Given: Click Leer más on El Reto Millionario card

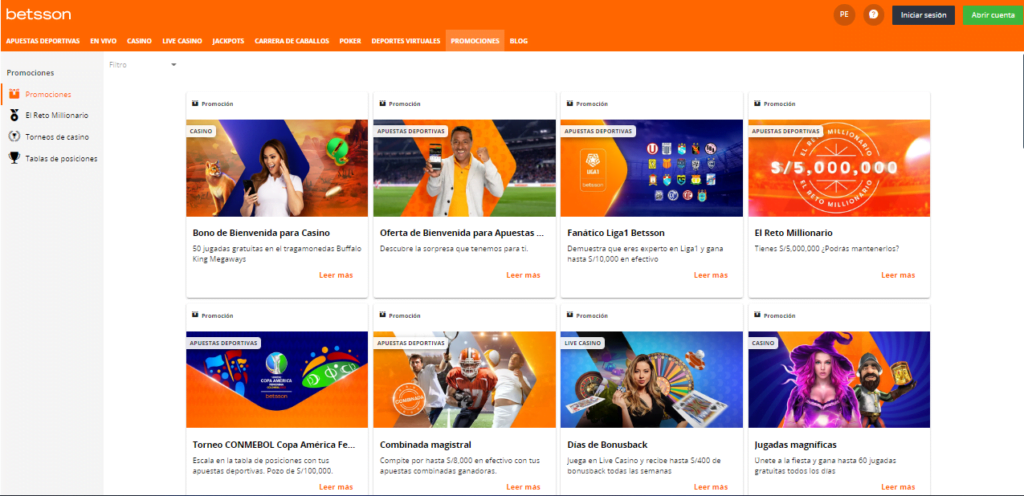Looking at the screenshot, I should [x=898, y=275].
